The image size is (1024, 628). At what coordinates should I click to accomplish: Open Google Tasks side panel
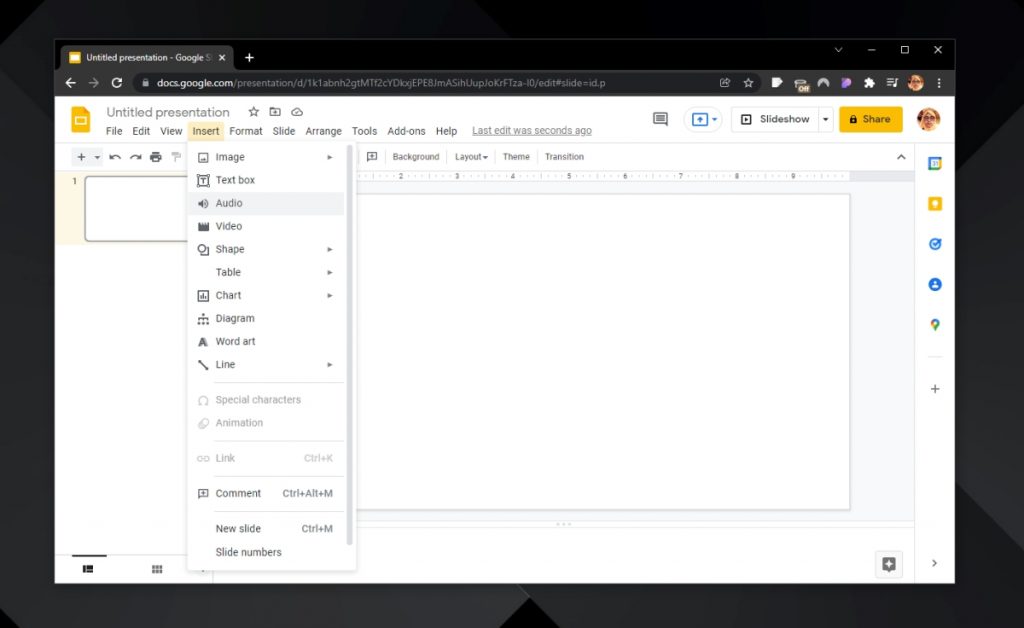pyautogui.click(x=935, y=244)
